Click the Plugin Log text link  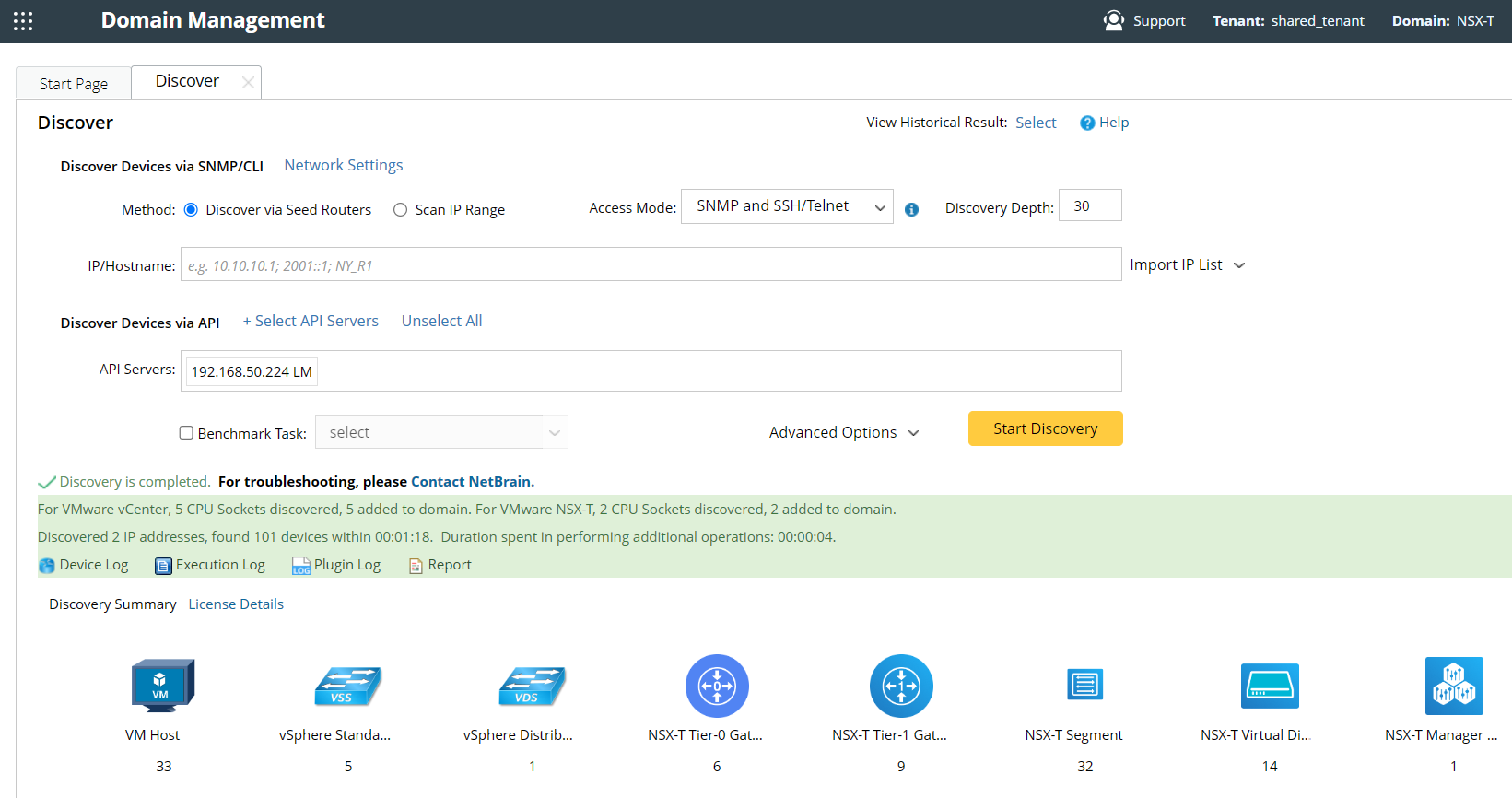point(347,565)
